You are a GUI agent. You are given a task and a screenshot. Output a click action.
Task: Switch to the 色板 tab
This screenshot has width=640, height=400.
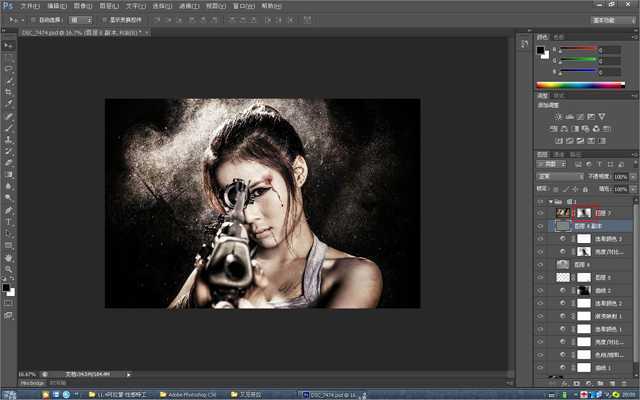[x=559, y=37]
